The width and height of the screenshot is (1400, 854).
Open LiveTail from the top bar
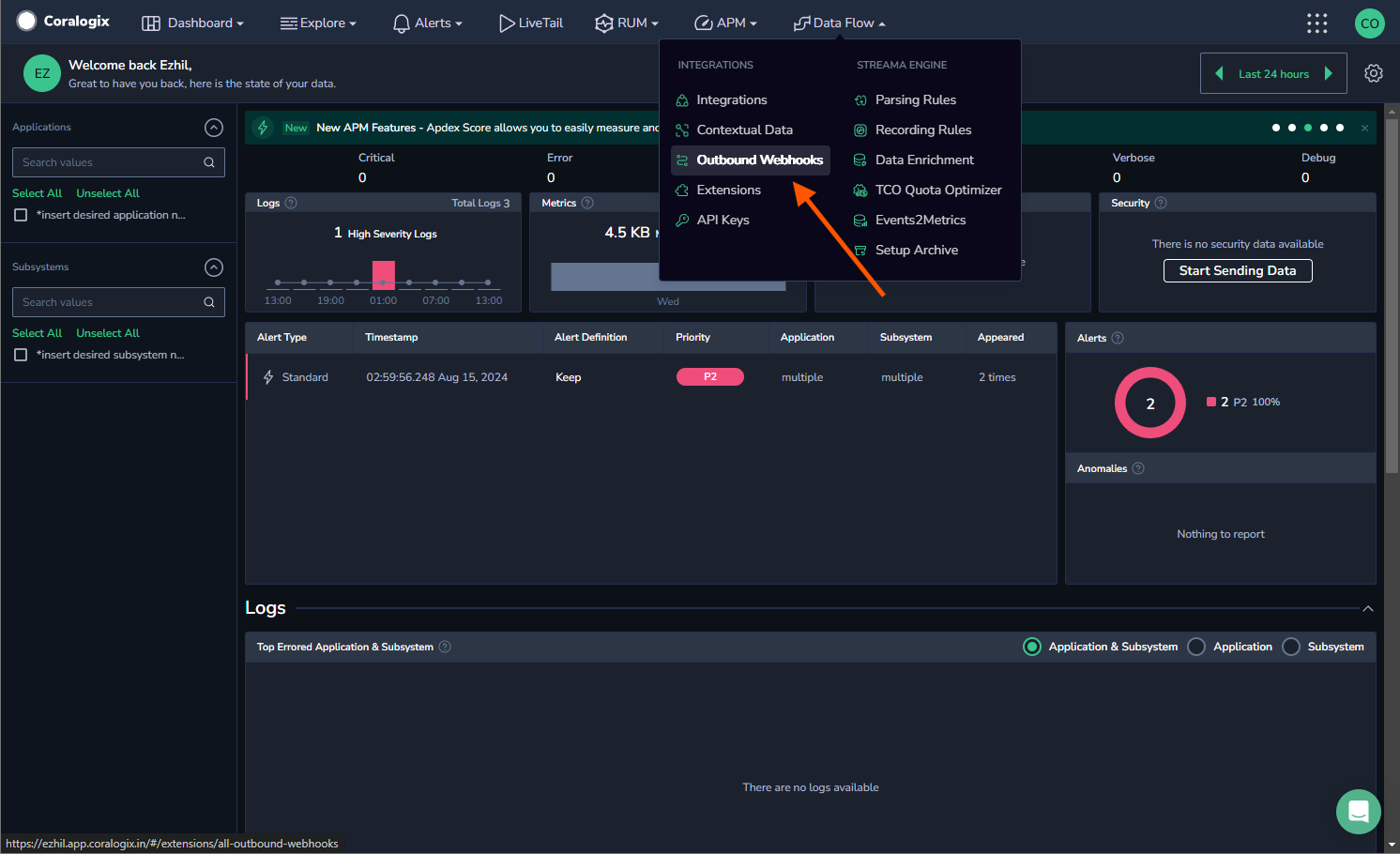531,23
